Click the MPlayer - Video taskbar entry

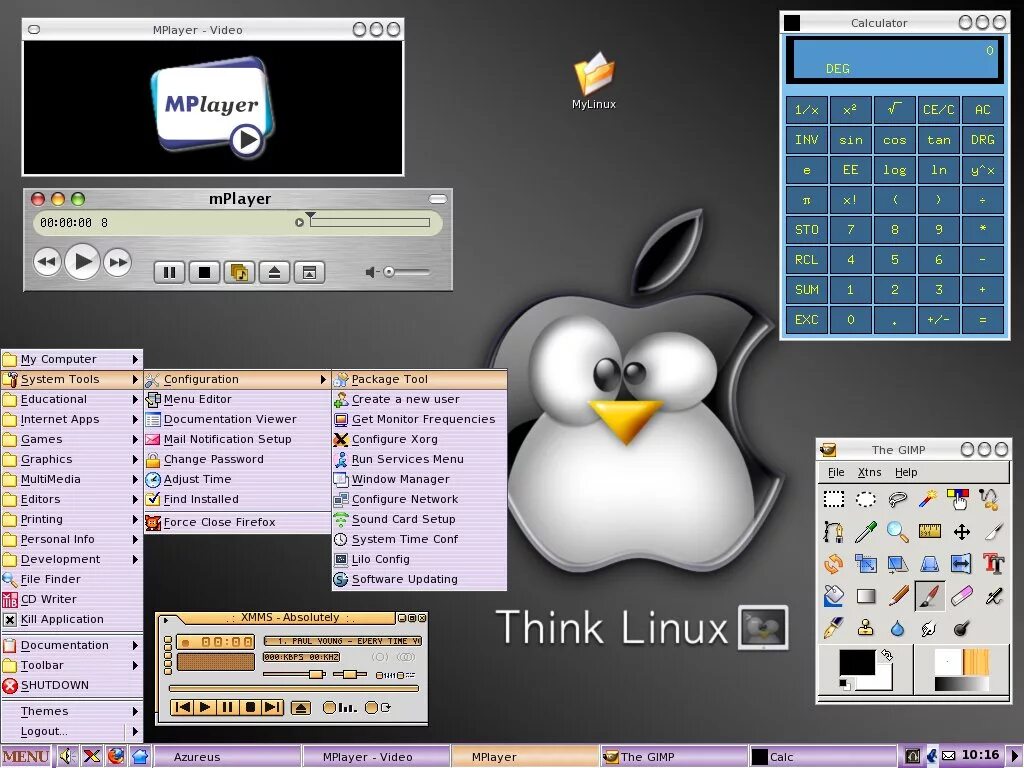(x=377, y=756)
